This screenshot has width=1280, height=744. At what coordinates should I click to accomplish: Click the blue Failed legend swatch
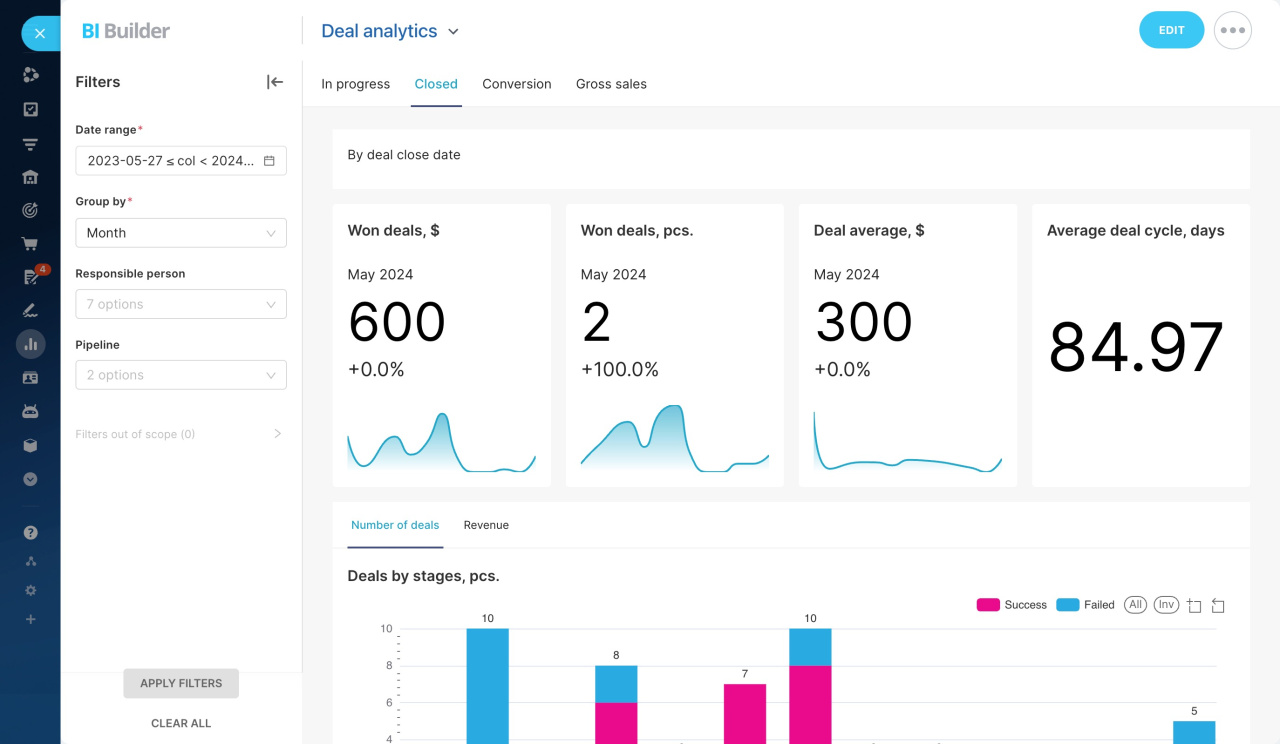(1068, 605)
